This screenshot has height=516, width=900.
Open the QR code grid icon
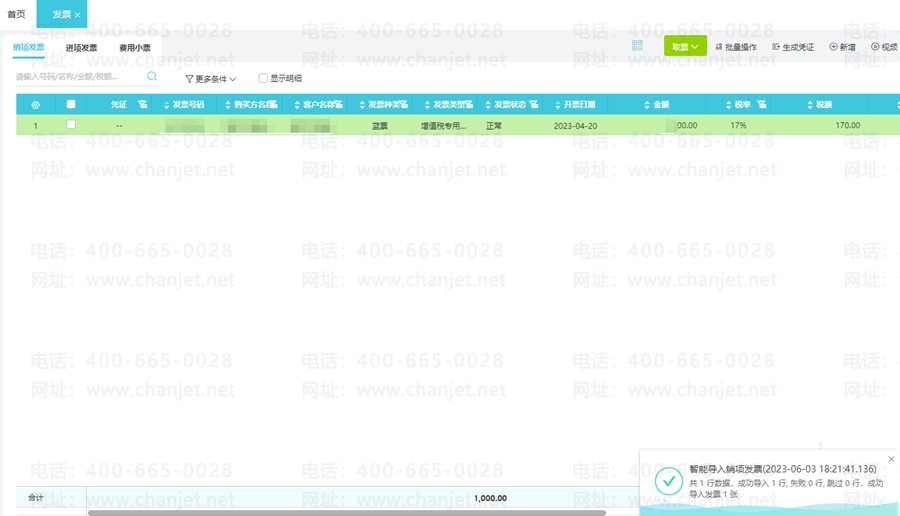[x=637, y=46]
